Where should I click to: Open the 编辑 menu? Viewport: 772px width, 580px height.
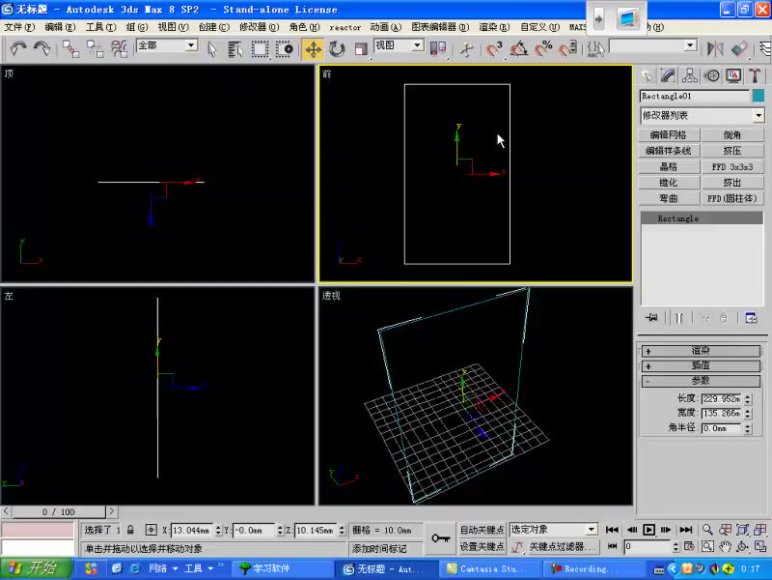60,27
